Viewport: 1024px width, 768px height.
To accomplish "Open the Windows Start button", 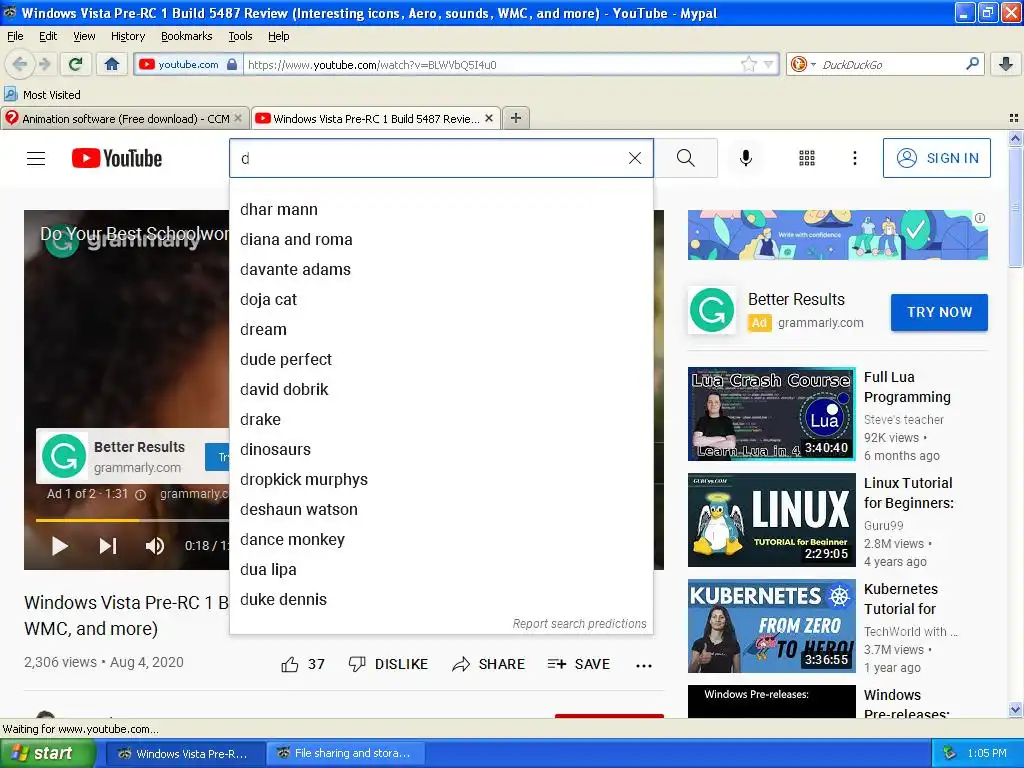I will (x=48, y=753).
